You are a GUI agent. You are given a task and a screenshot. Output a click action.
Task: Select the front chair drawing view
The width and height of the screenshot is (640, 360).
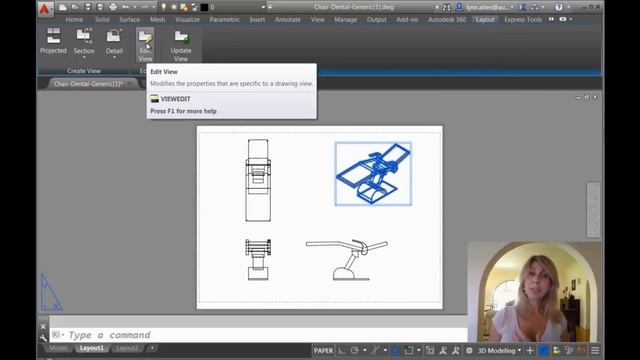click(258, 260)
